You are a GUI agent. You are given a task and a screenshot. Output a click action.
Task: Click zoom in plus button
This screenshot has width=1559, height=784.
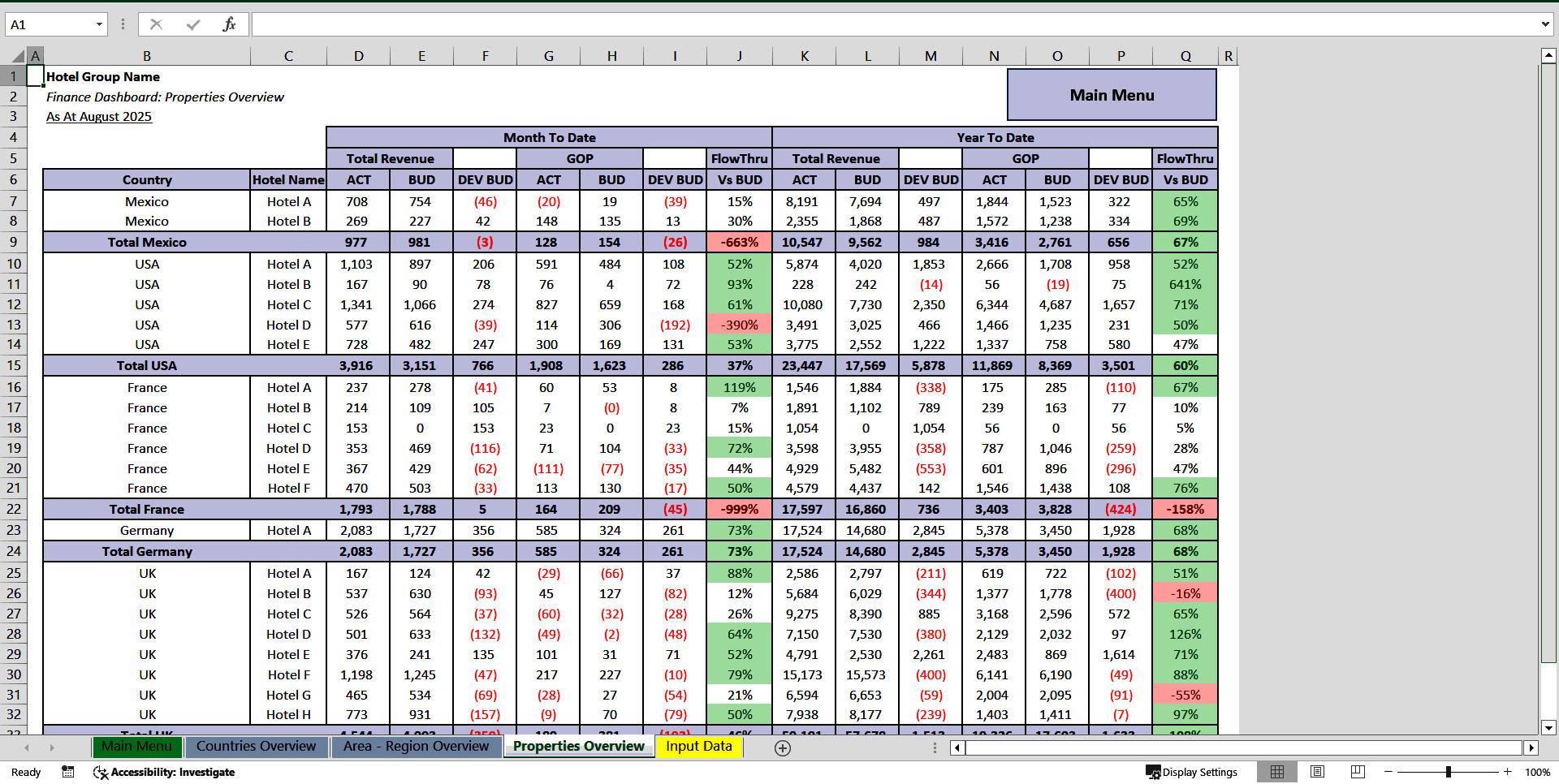coord(1508,772)
